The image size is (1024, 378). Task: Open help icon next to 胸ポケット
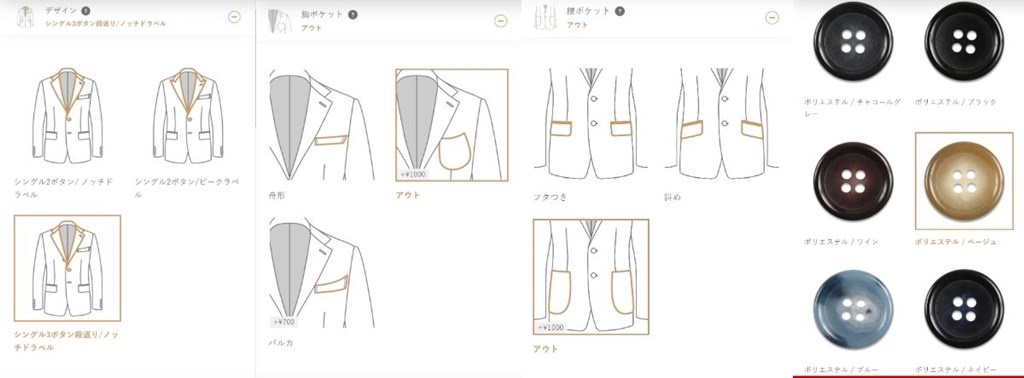pyautogui.click(x=353, y=14)
